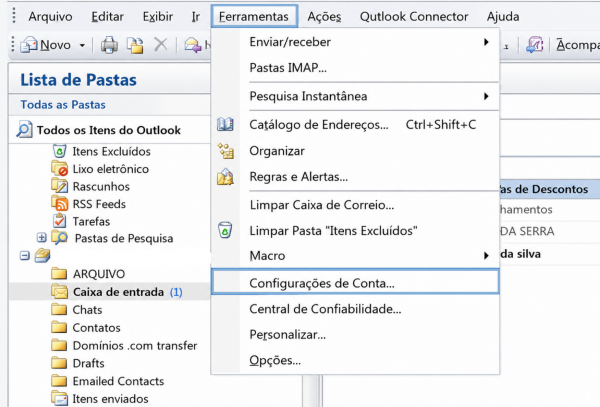Image resolution: width=600 pixels, height=407 pixels.
Task: Open the Exibir menu
Action: (158, 16)
